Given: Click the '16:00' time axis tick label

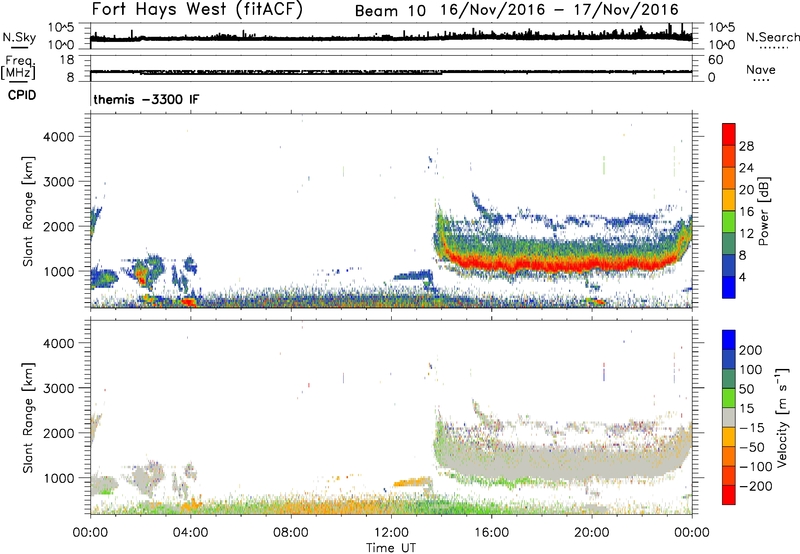Looking at the screenshot, I should click(x=491, y=533).
